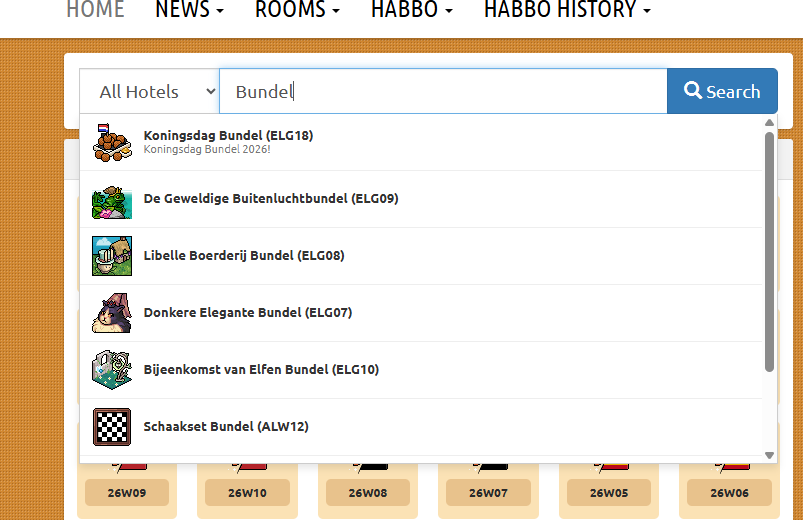Click the 'Koningsdag Bundel 2026!' subtitle
The height and width of the screenshot is (520, 803).
click(207, 150)
